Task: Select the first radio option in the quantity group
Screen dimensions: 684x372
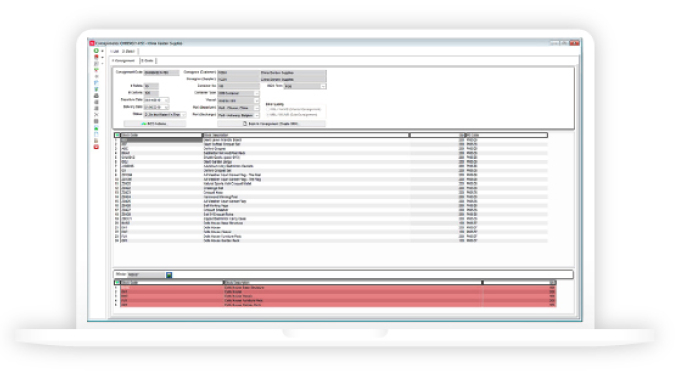Action: click(268, 109)
